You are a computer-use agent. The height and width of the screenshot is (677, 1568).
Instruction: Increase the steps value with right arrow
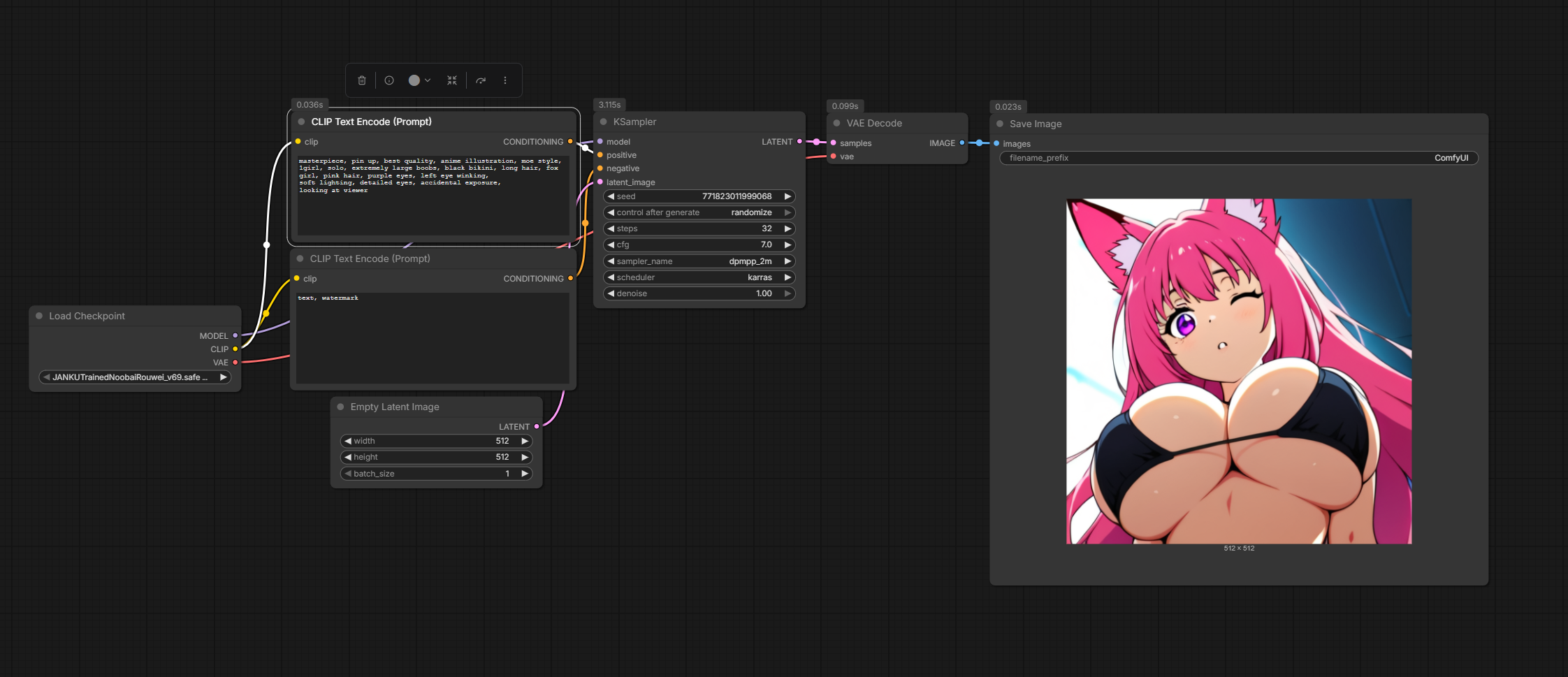point(787,228)
